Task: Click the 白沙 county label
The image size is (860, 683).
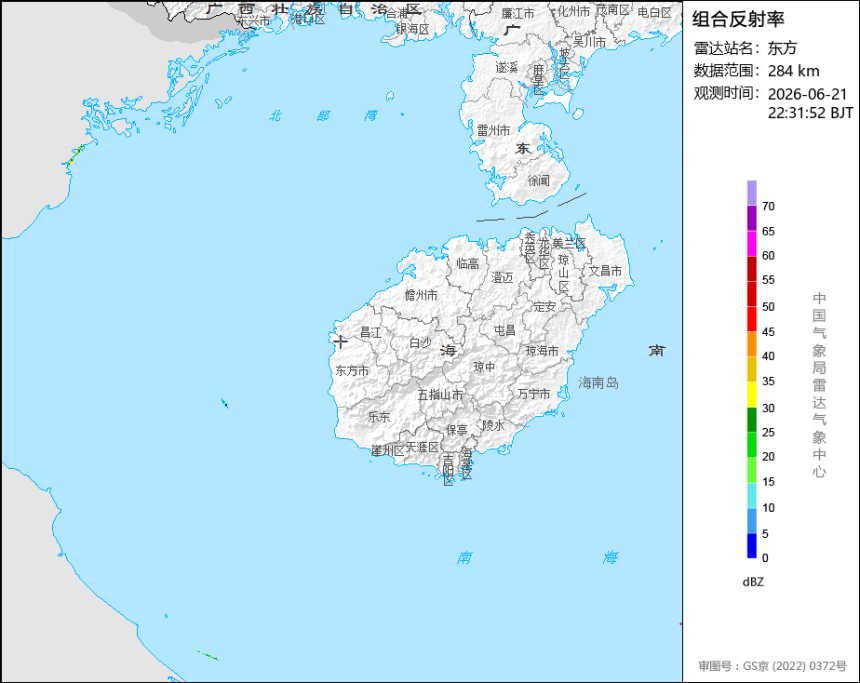Action: tap(420, 343)
